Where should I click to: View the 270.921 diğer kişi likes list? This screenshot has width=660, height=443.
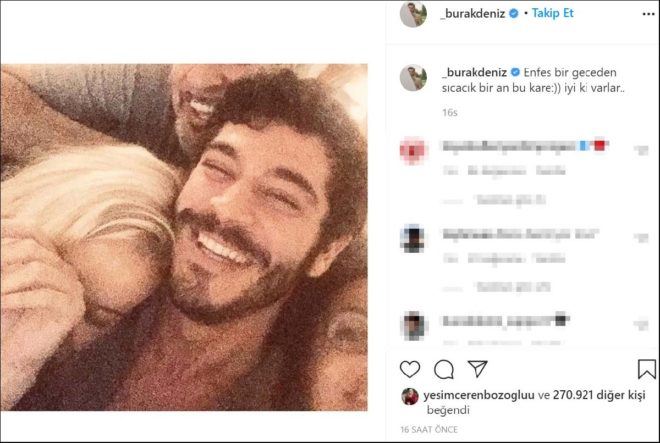[x=599, y=395]
